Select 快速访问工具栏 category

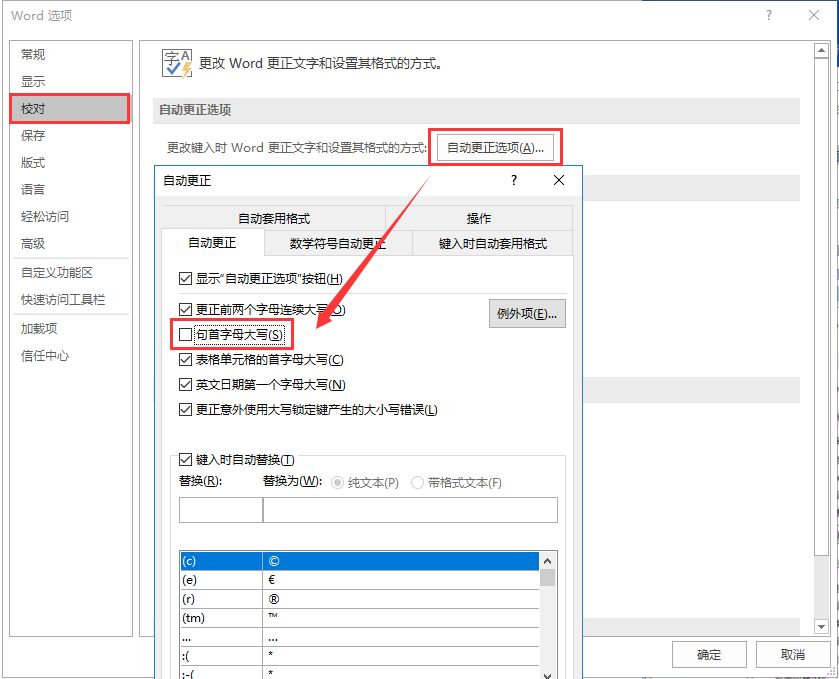tap(63, 300)
